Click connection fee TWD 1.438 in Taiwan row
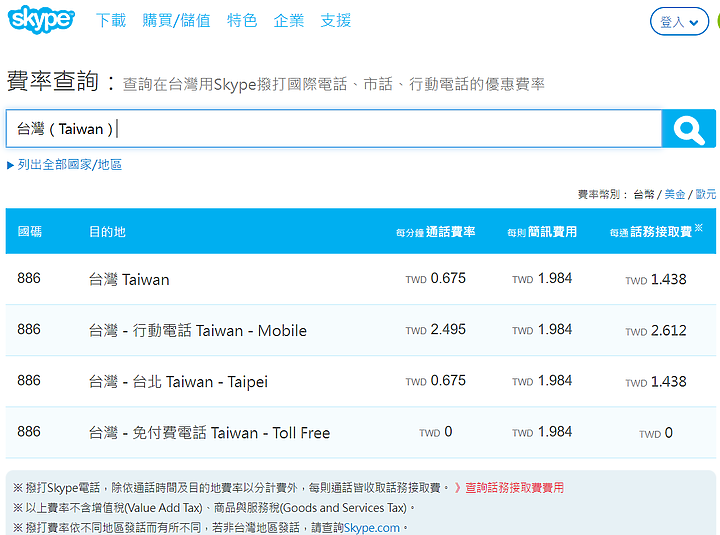This screenshot has height=535, width=720. point(656,280)
